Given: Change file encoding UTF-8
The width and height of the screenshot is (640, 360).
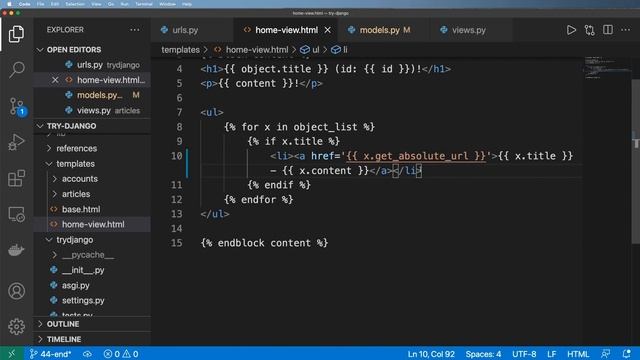Looking at the screenshot, I should (524, 354).
